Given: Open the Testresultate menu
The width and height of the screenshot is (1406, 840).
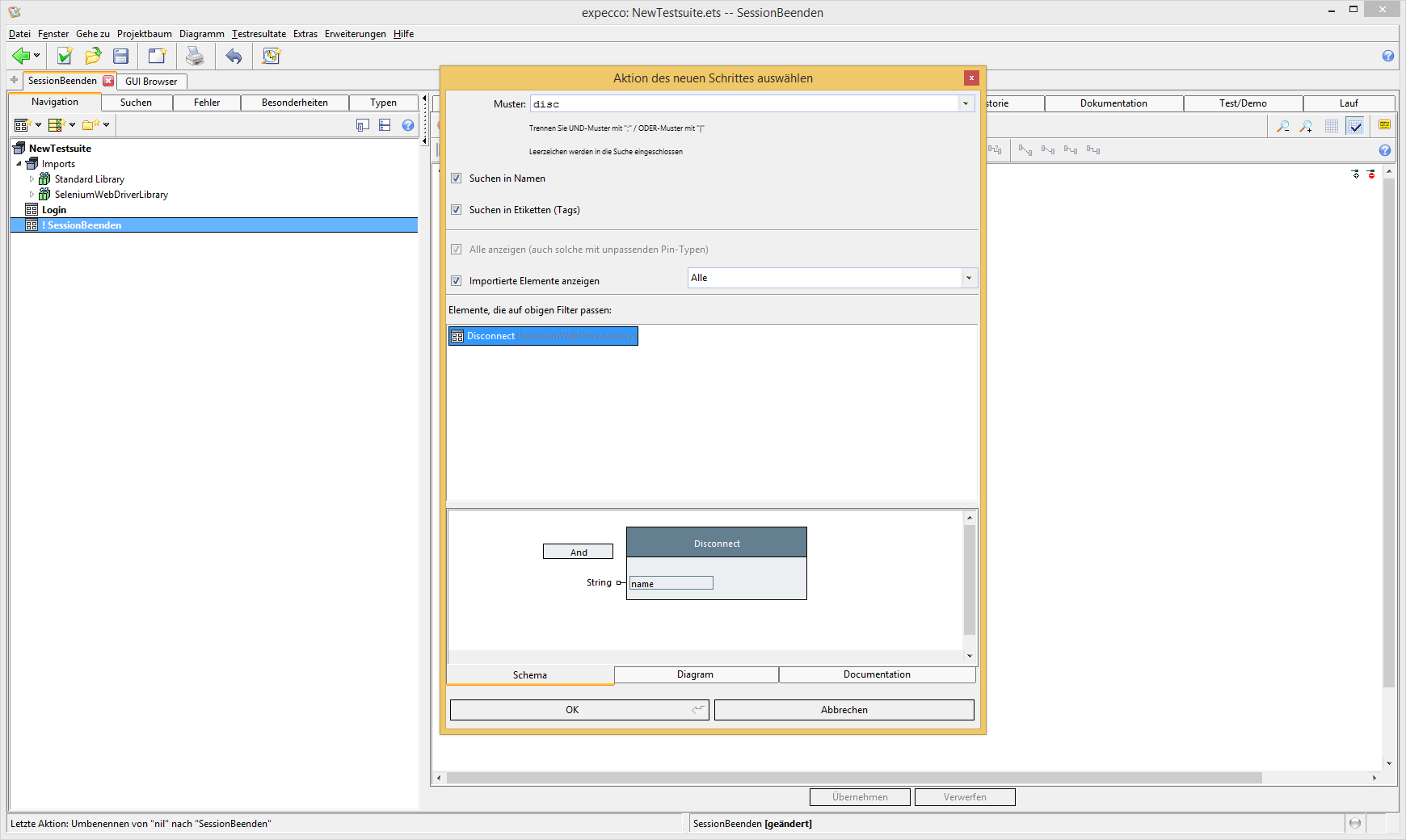Looking at the screenshot, I should (259, 34).
